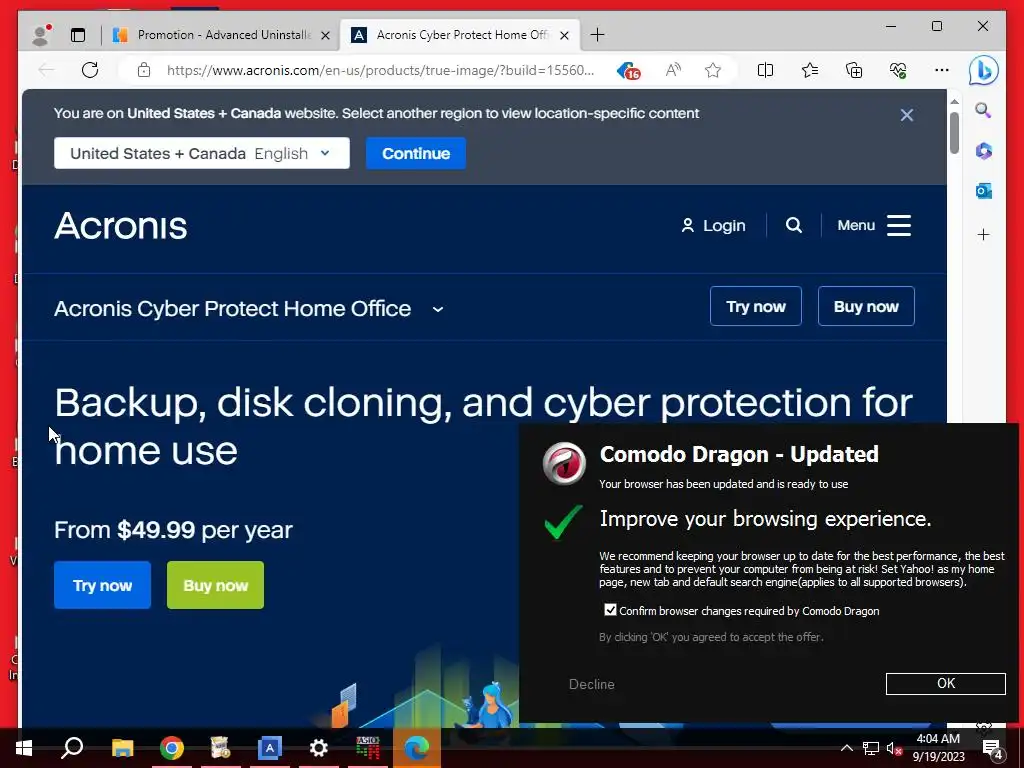Click Buy now in the product header

coord(866,306)
